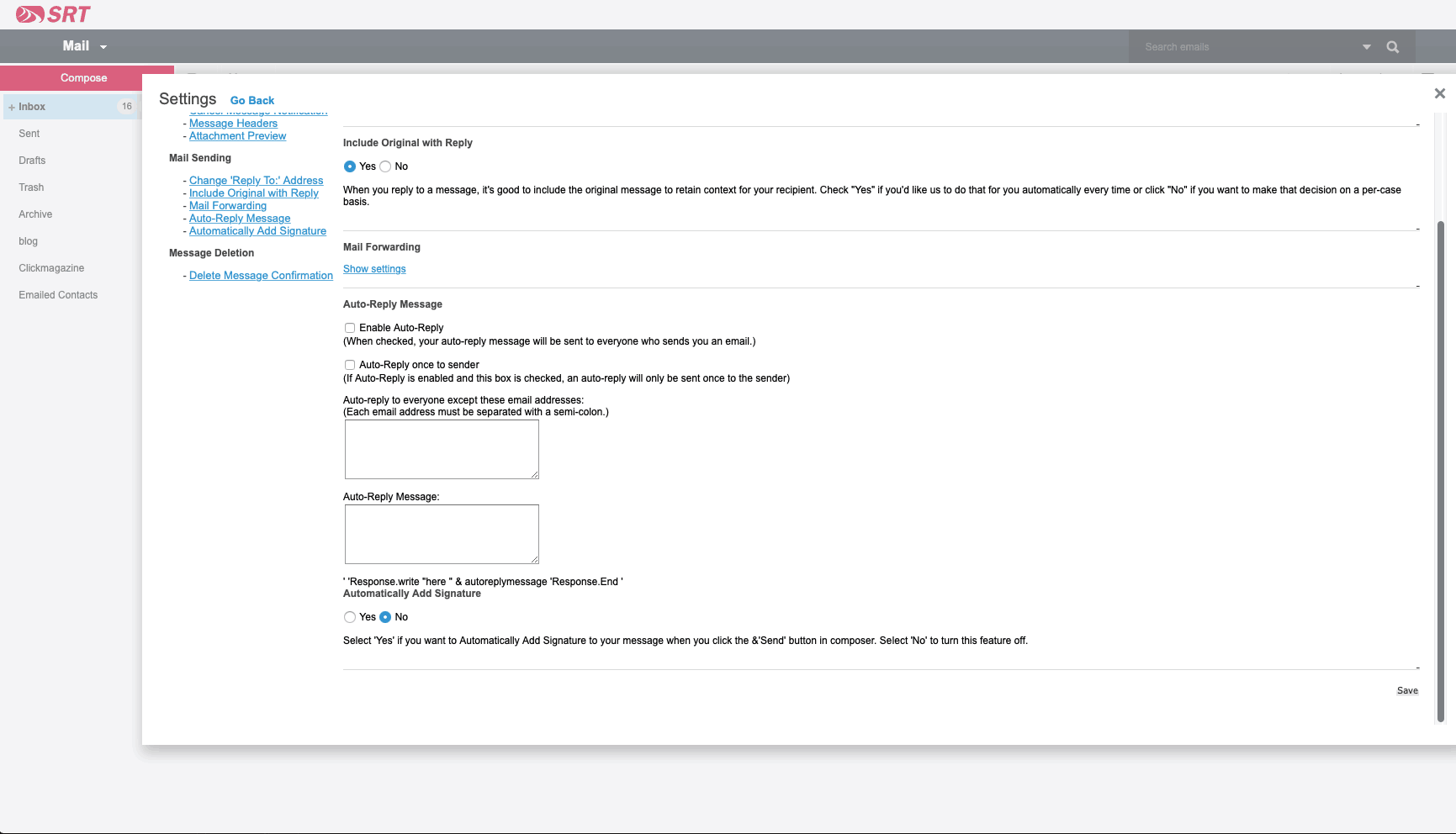Expand the email search options arrow
The height and width of the screenshot is (834, 1456).
click(1365, 46)
